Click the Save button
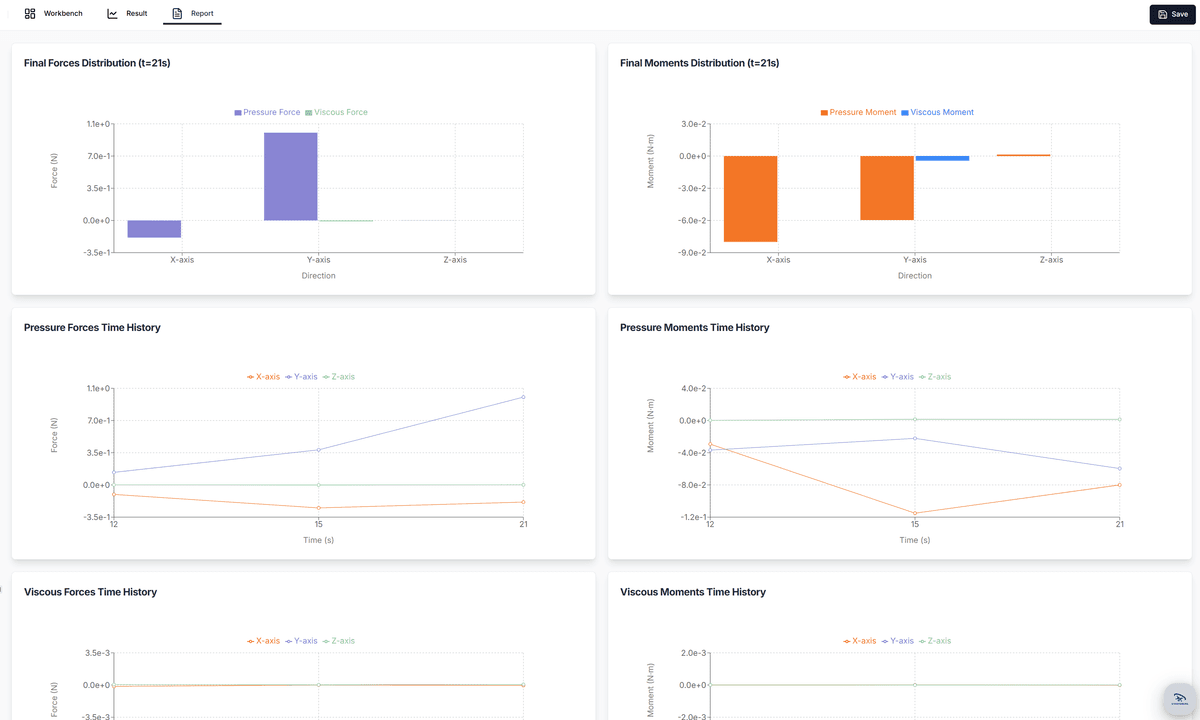Image resolution: width=1200 pixels, height=720 pixels. [1172, 14]
